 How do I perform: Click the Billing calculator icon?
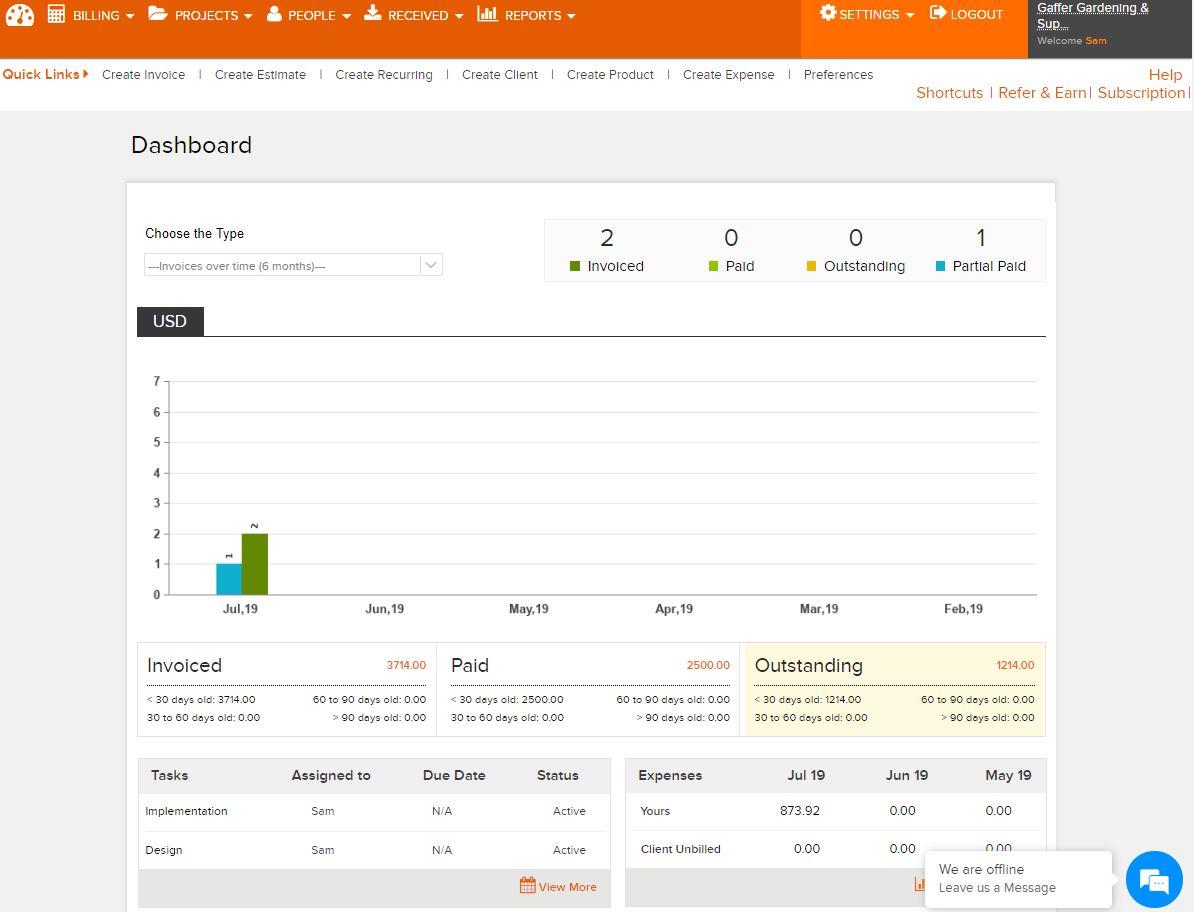pos(57,14)
